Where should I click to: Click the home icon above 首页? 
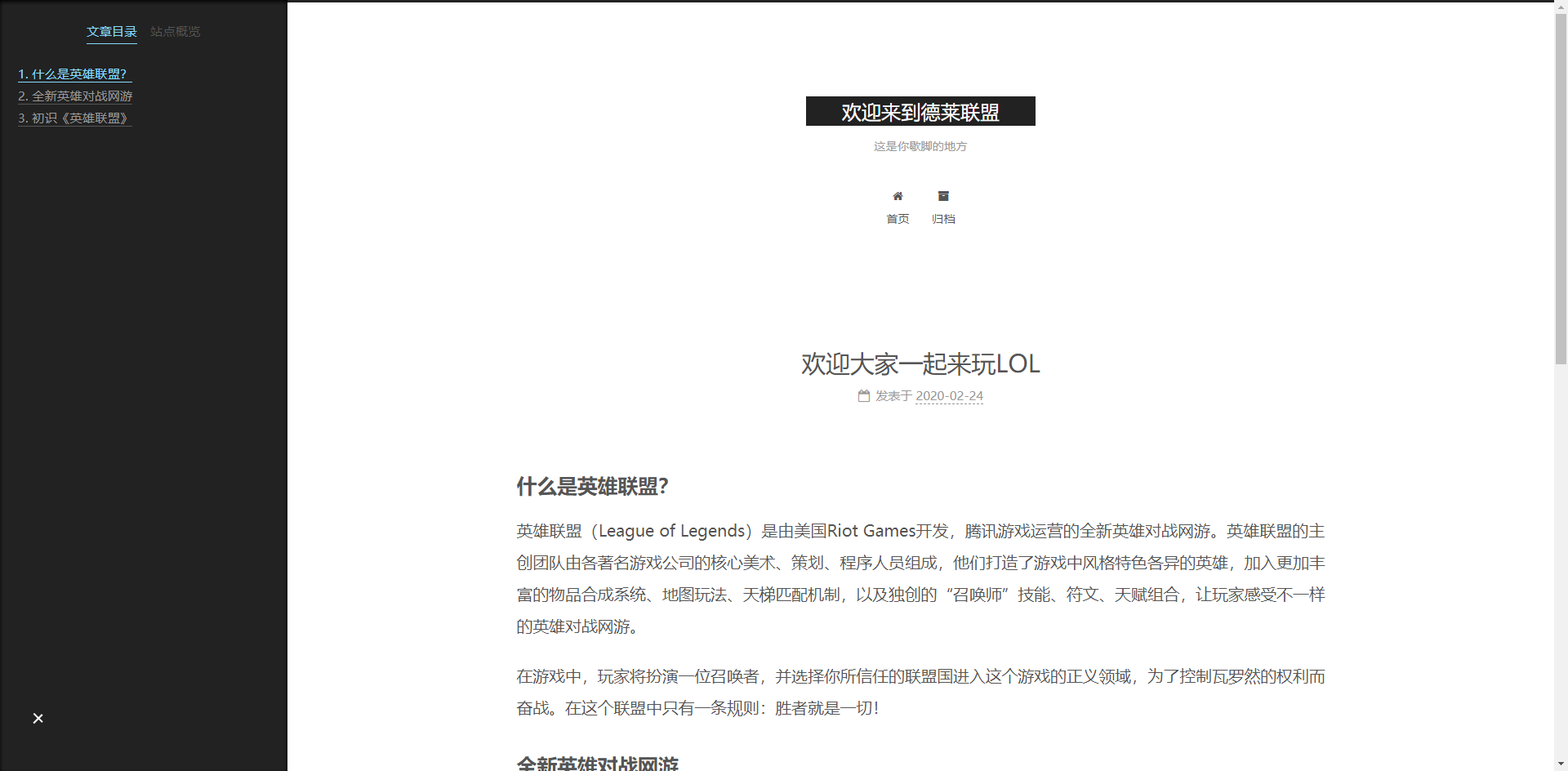(898, 196)
